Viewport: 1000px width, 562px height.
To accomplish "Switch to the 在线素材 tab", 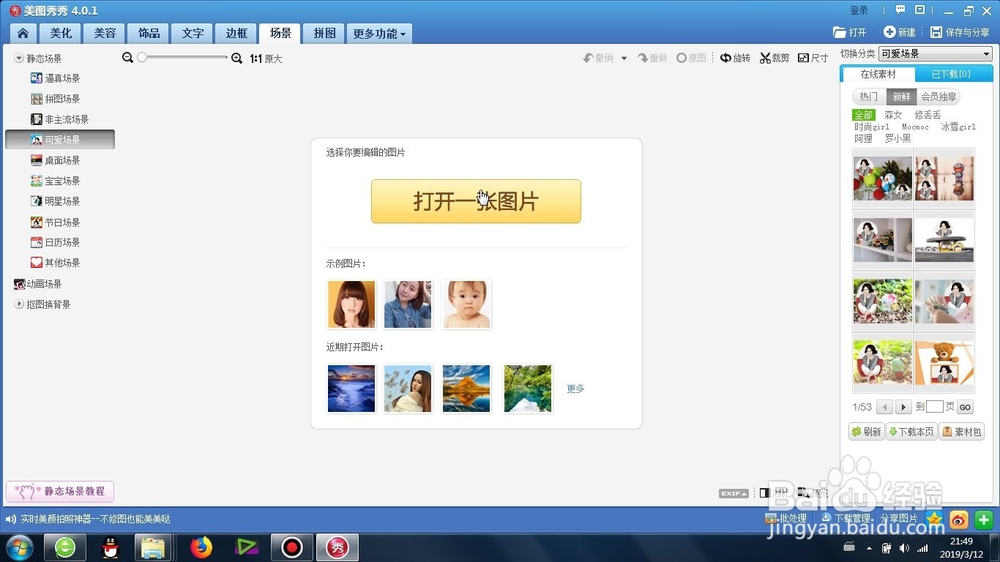I will (878, 74).
